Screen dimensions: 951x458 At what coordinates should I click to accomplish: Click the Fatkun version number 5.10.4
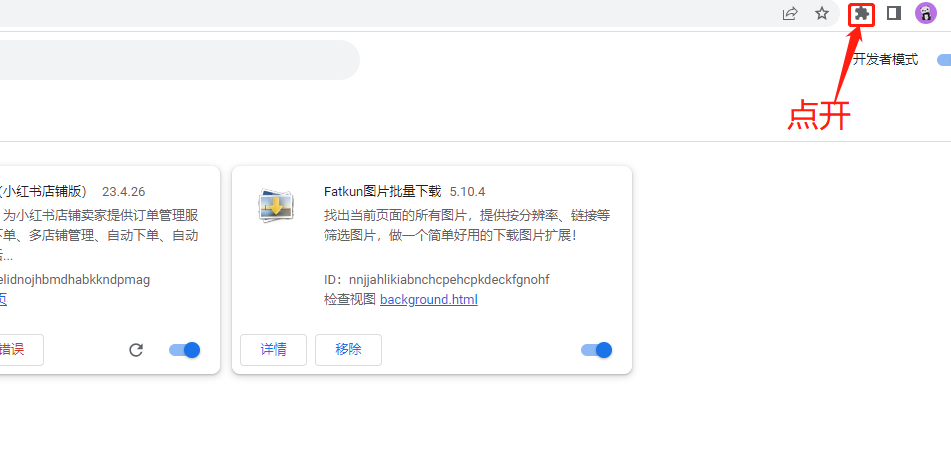tap(468, 191)
